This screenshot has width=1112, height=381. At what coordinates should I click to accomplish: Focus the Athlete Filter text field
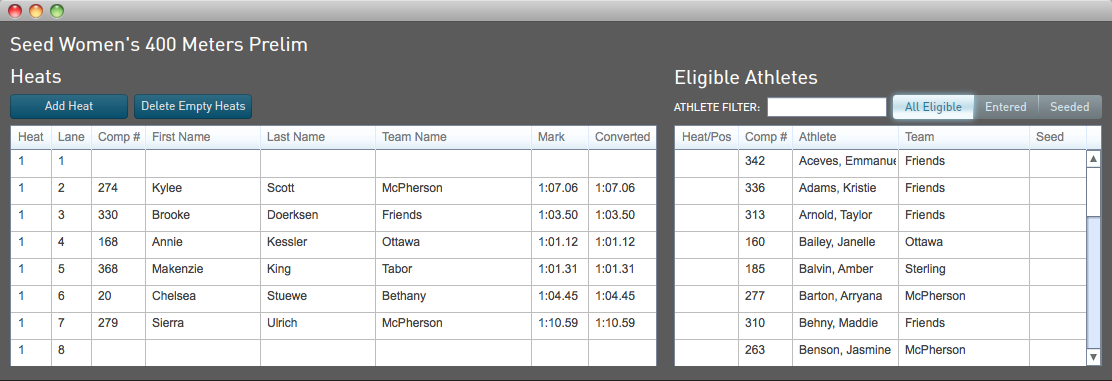tap(826, 107)
